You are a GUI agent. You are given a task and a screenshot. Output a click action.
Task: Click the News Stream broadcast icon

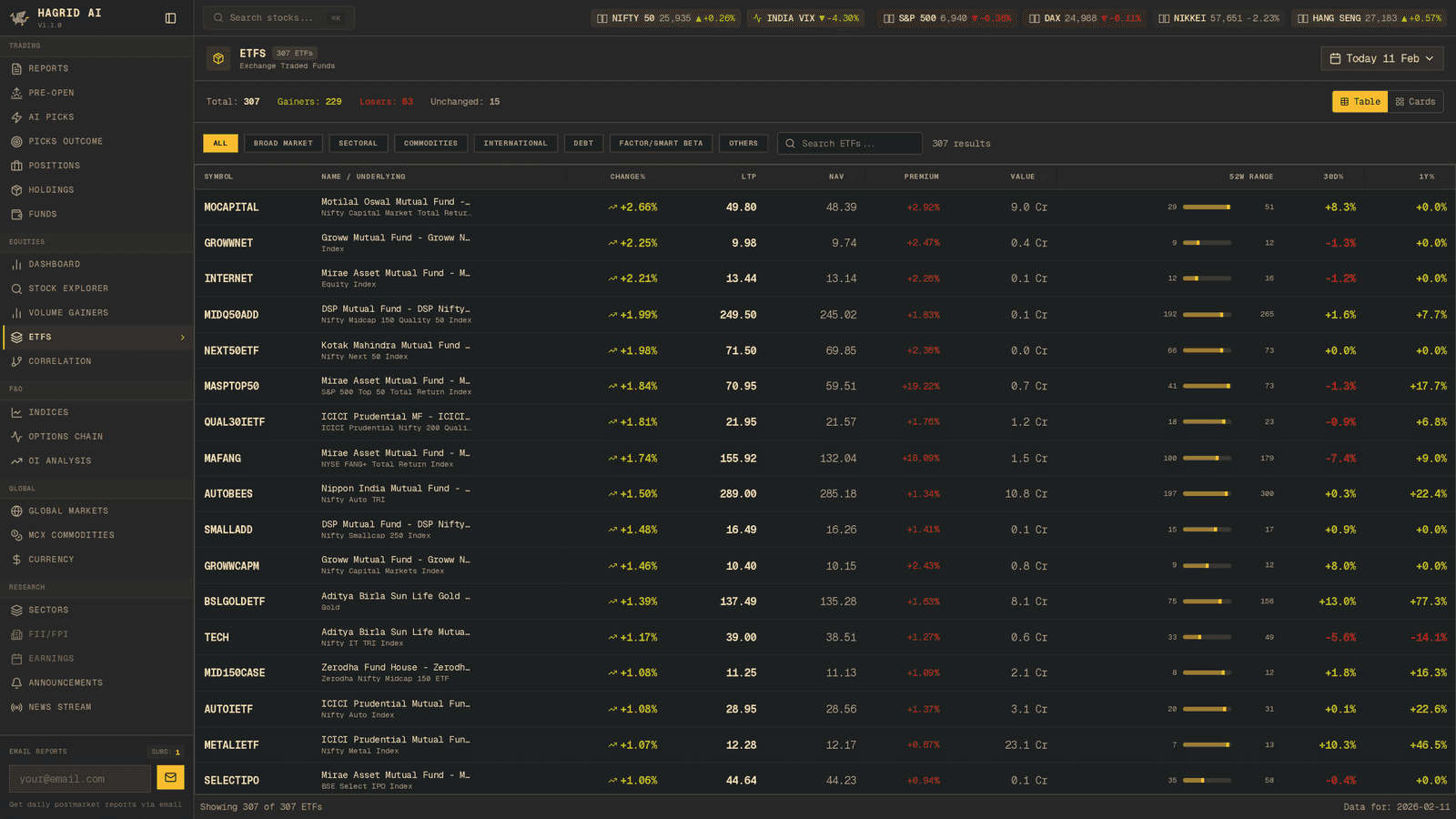pos(16,707)
